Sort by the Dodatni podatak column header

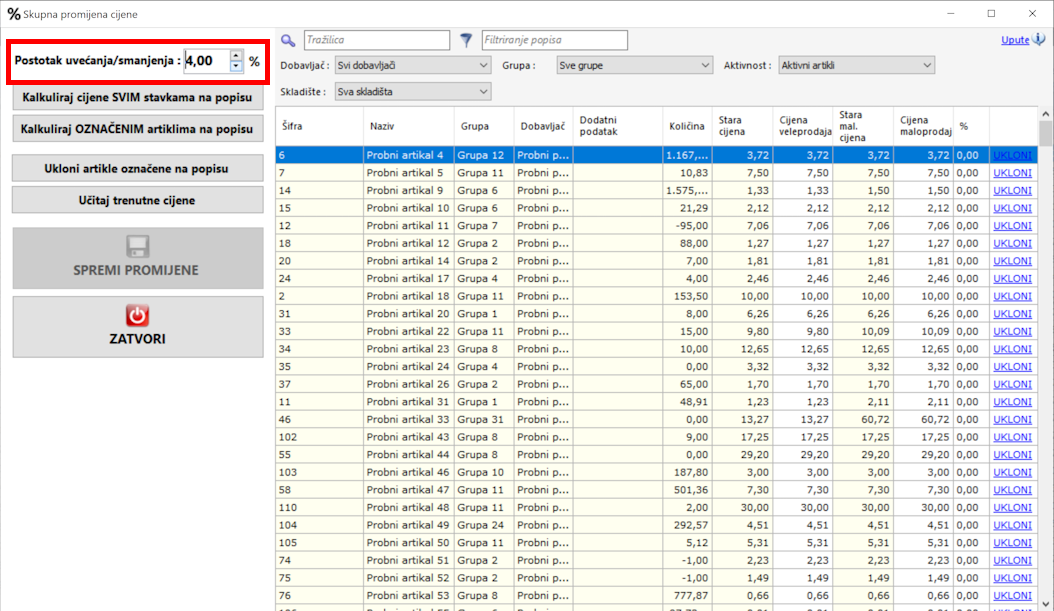click(618, 126)
